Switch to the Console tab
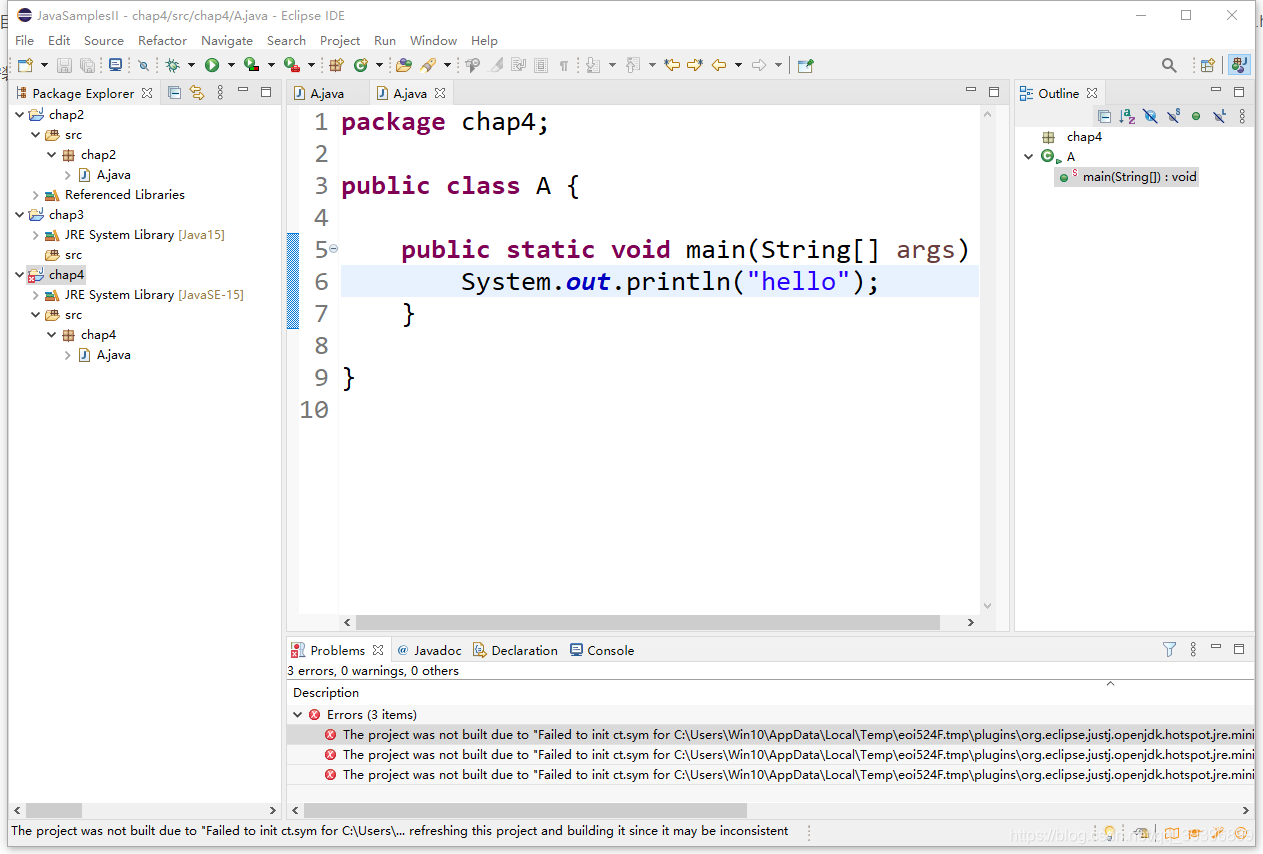Screen dimensions: 1263x854 602,651
